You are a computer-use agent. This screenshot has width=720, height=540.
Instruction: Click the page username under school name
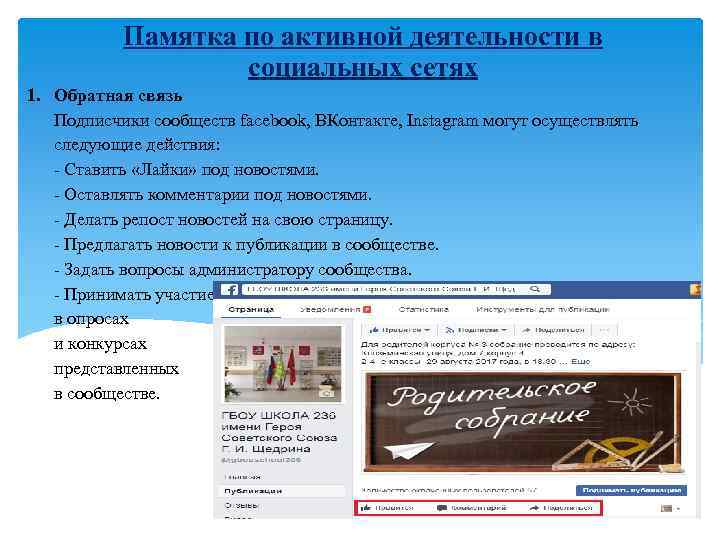[261, 460]
